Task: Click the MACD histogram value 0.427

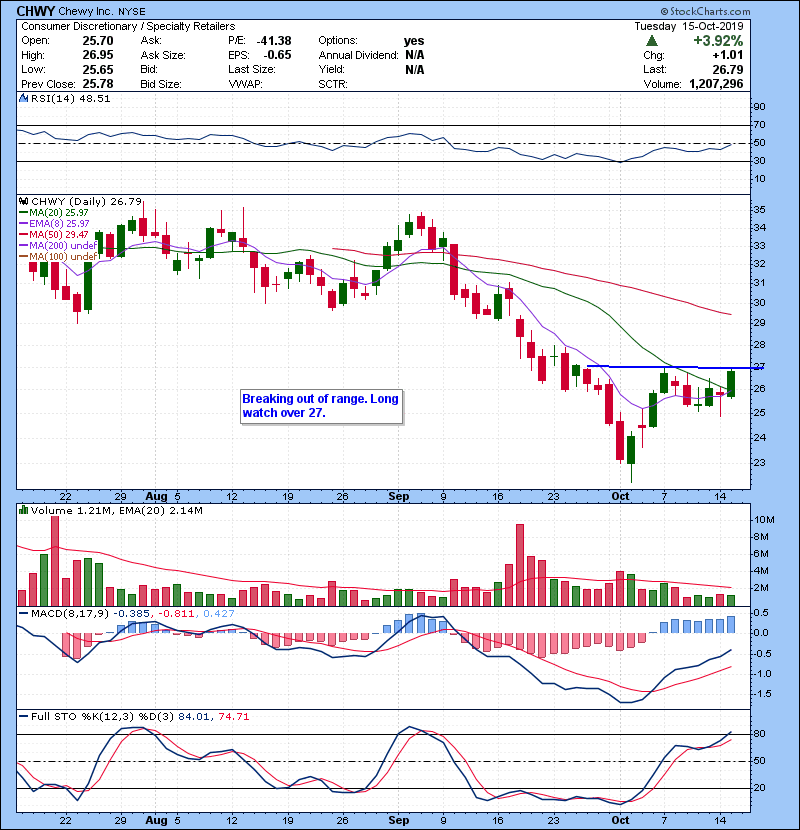Action: point(218,614)
